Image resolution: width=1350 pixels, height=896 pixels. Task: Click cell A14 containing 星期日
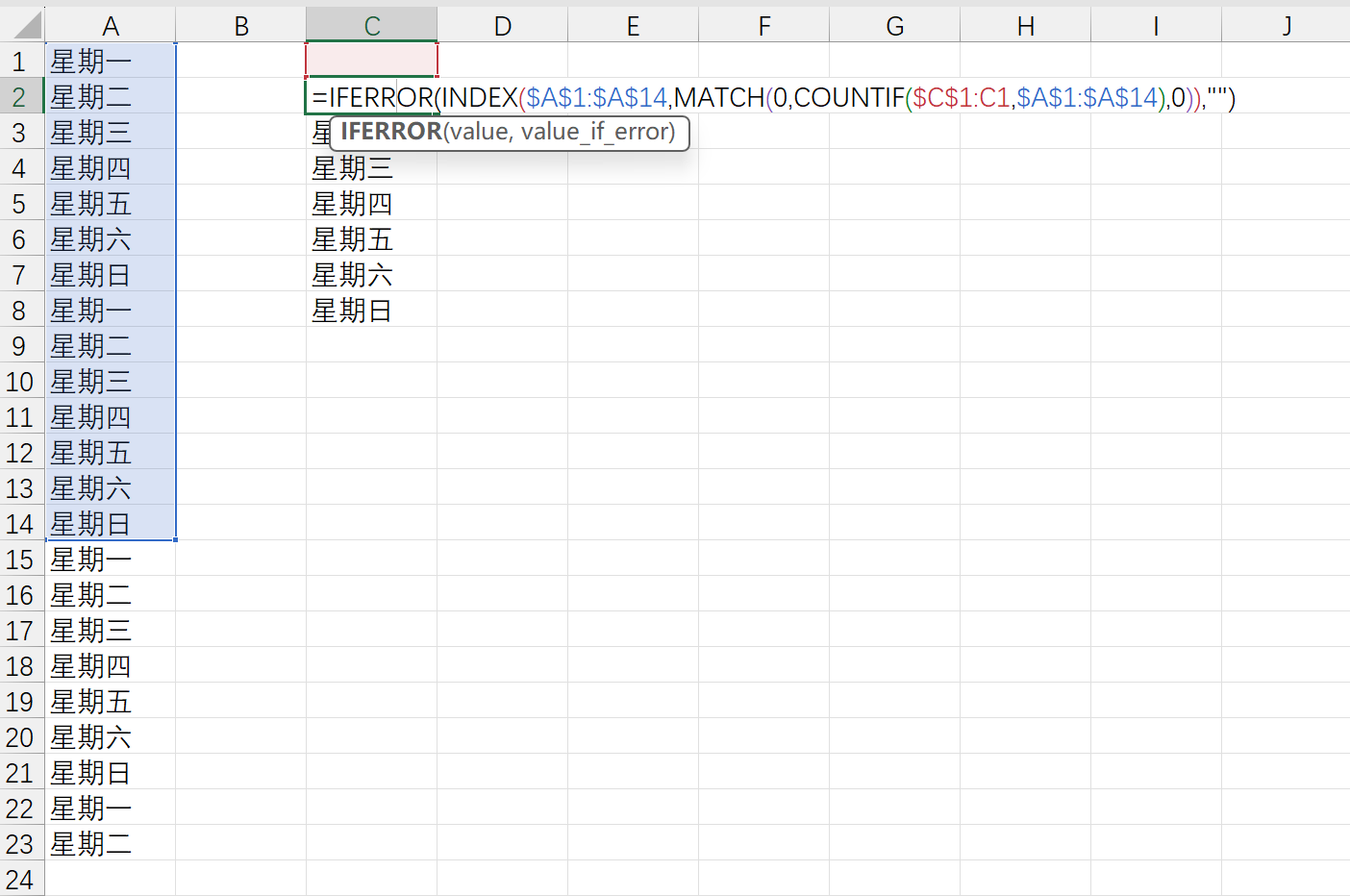[111, 523]
